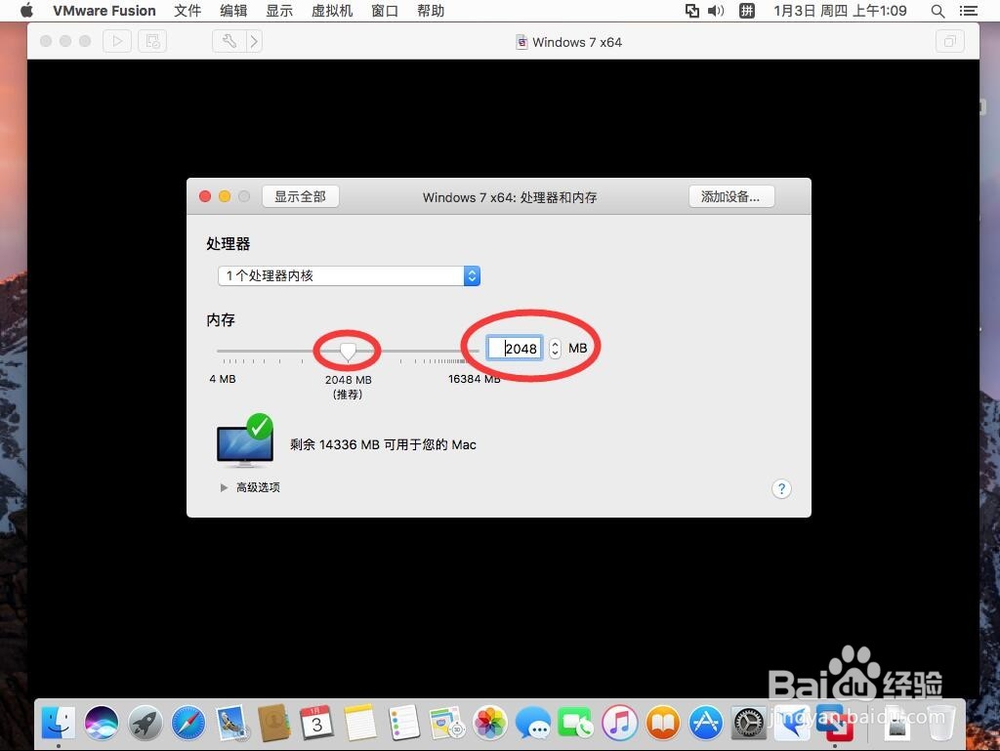The image size is (1000, 751).
Task: Open the 帮助 menu
Action: click(x=431, y=11)
